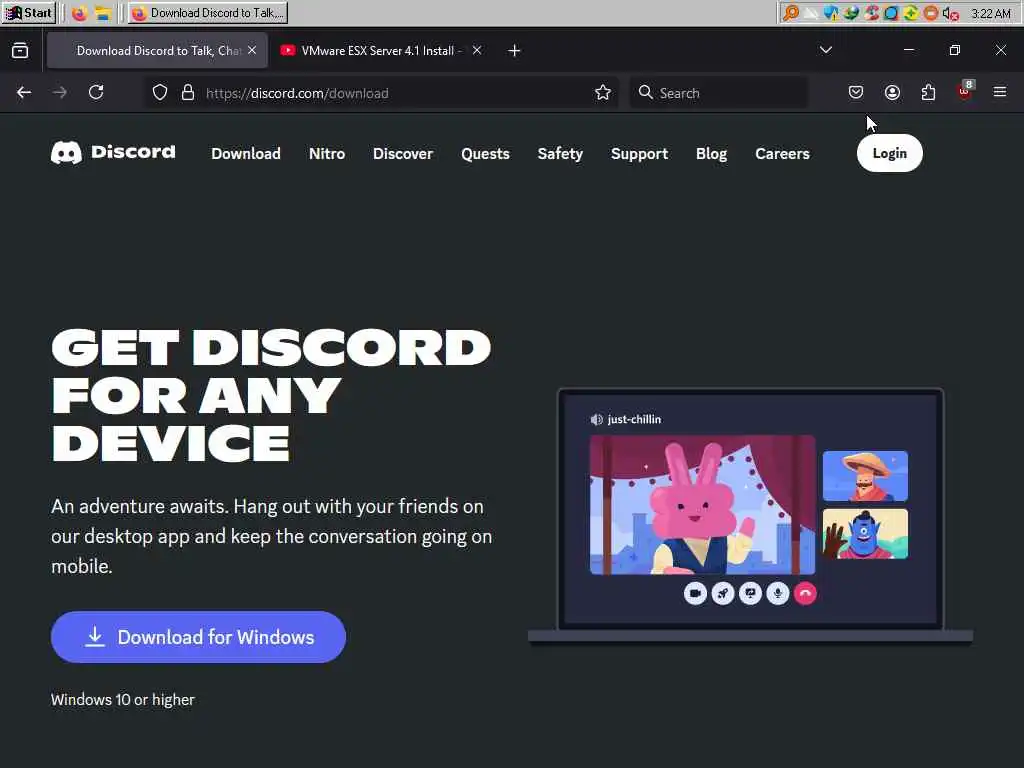Open the Firefox hamburger application menu
1024x768 pixels.
click(x=1000, y=92)
